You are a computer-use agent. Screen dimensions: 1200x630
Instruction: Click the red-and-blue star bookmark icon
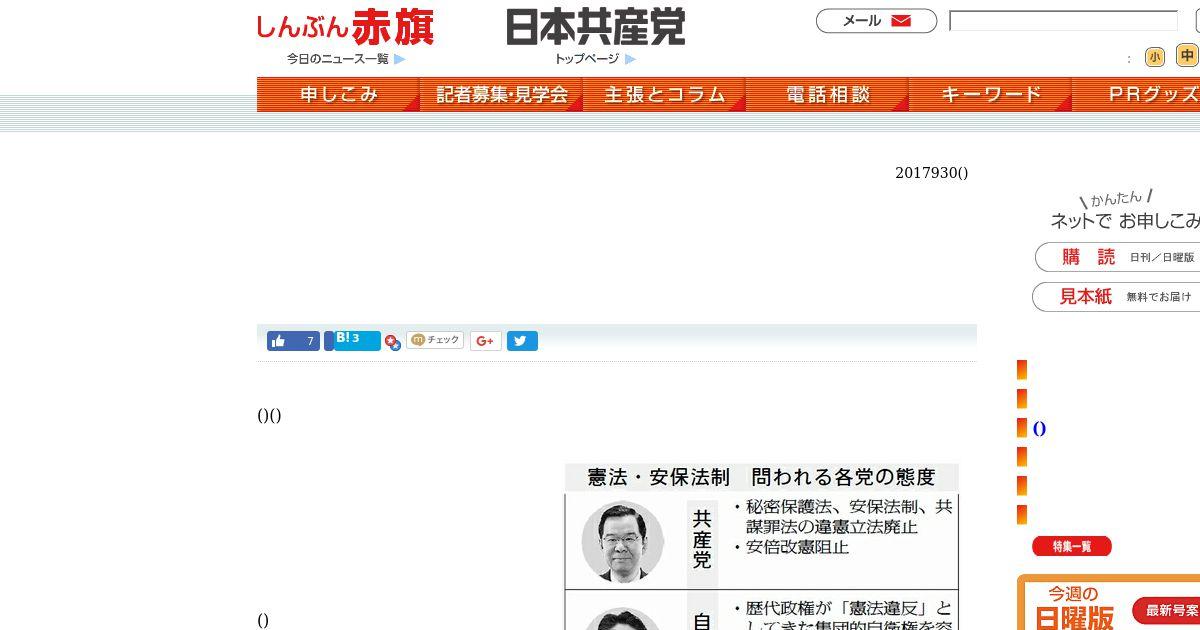point(393,343)
